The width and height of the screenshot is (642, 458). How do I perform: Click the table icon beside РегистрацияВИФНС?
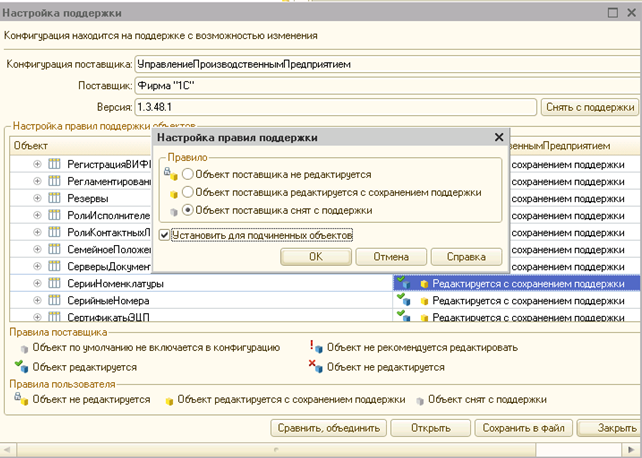pyautogui.click(x=55, y=165)
